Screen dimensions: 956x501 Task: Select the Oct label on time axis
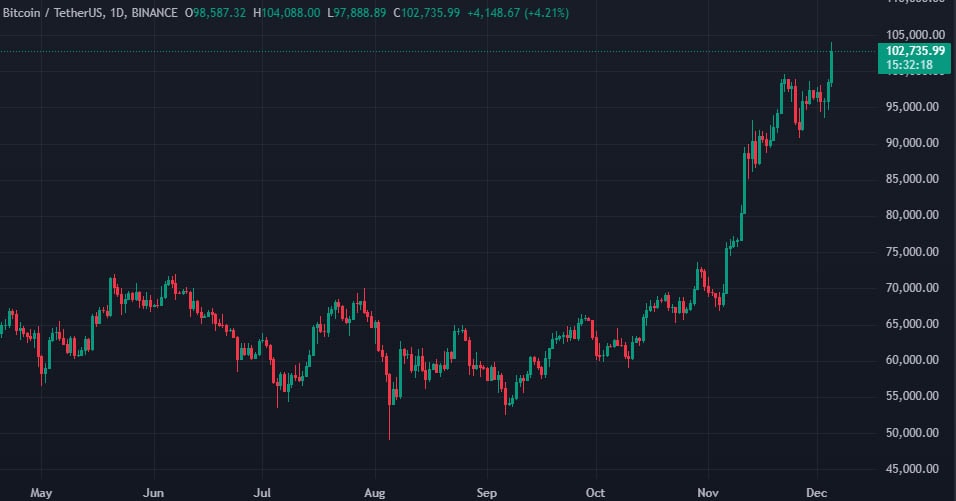(595, 492)
